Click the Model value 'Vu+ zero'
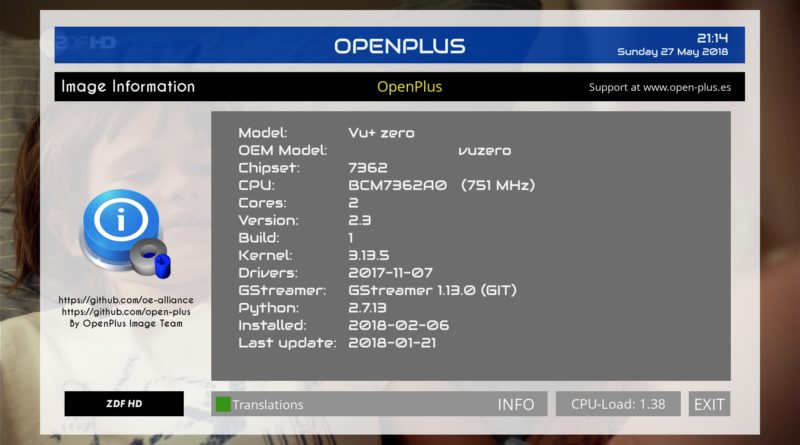 (x=381, y=133)
